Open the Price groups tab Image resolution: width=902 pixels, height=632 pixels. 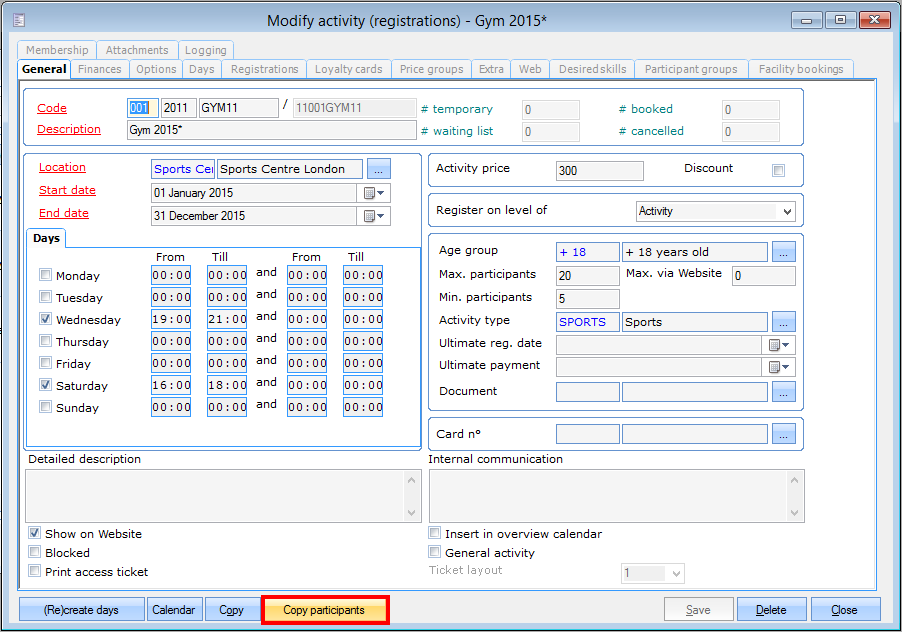pyautogui.click(x=431, y=69)
